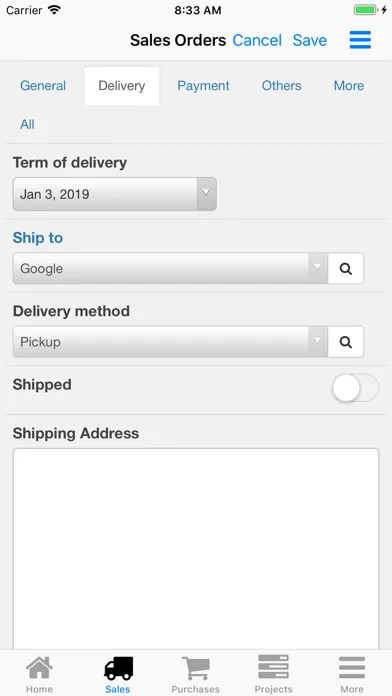Click the Ship to label link
Image resolution: width=392 pixels, height=696 pixels.
coord(38,238)
